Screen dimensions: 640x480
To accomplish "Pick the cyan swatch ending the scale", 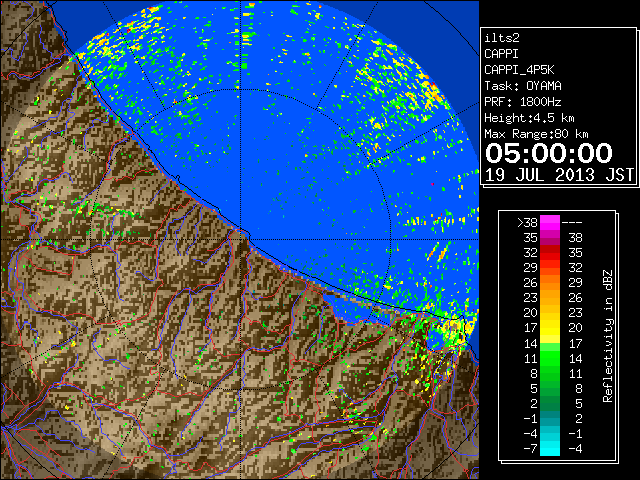I will click(550, 449).
